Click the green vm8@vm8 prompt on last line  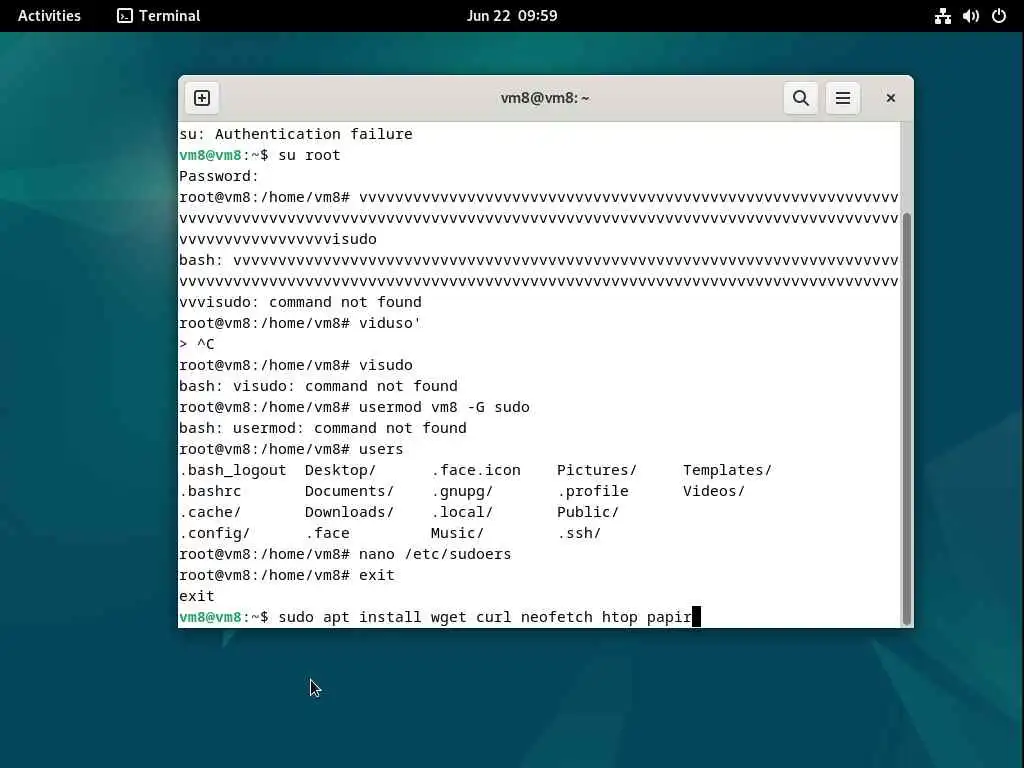tap(210, 617)
